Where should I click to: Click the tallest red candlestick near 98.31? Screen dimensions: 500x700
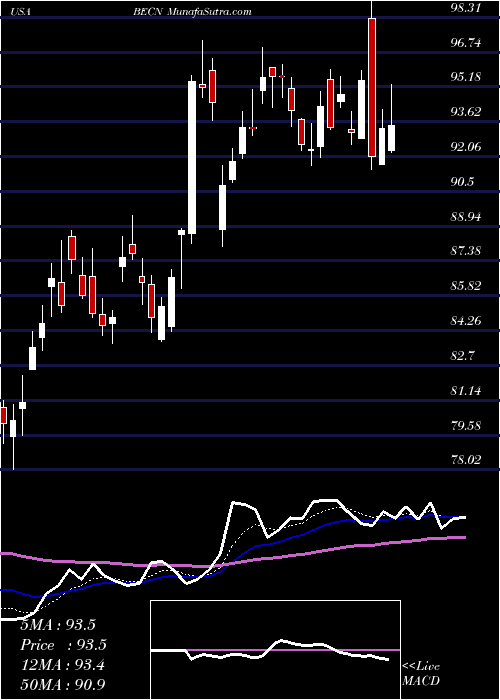[372, 87]
